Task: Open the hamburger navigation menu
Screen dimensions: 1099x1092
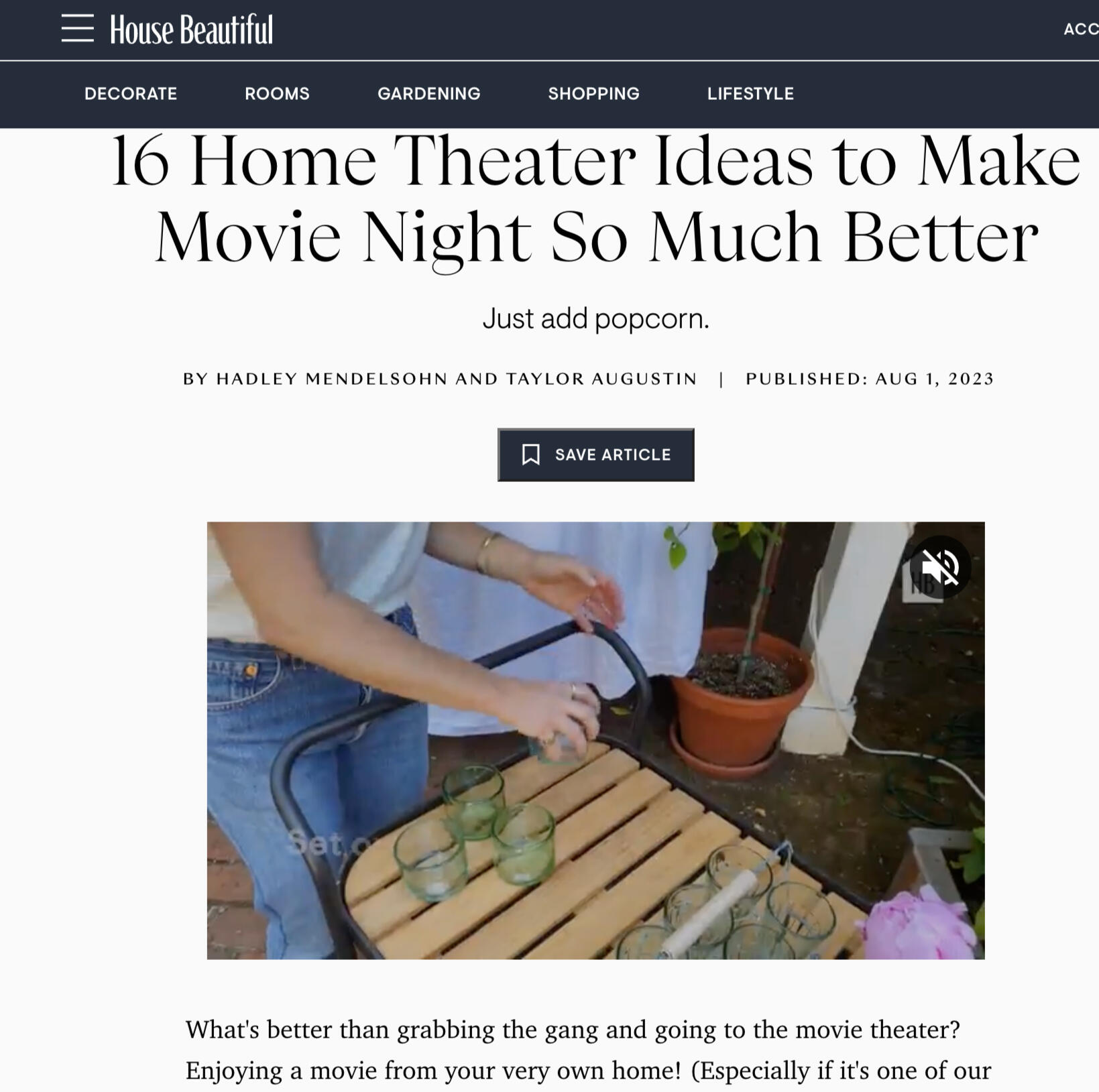Action: [x=77, y=28]
